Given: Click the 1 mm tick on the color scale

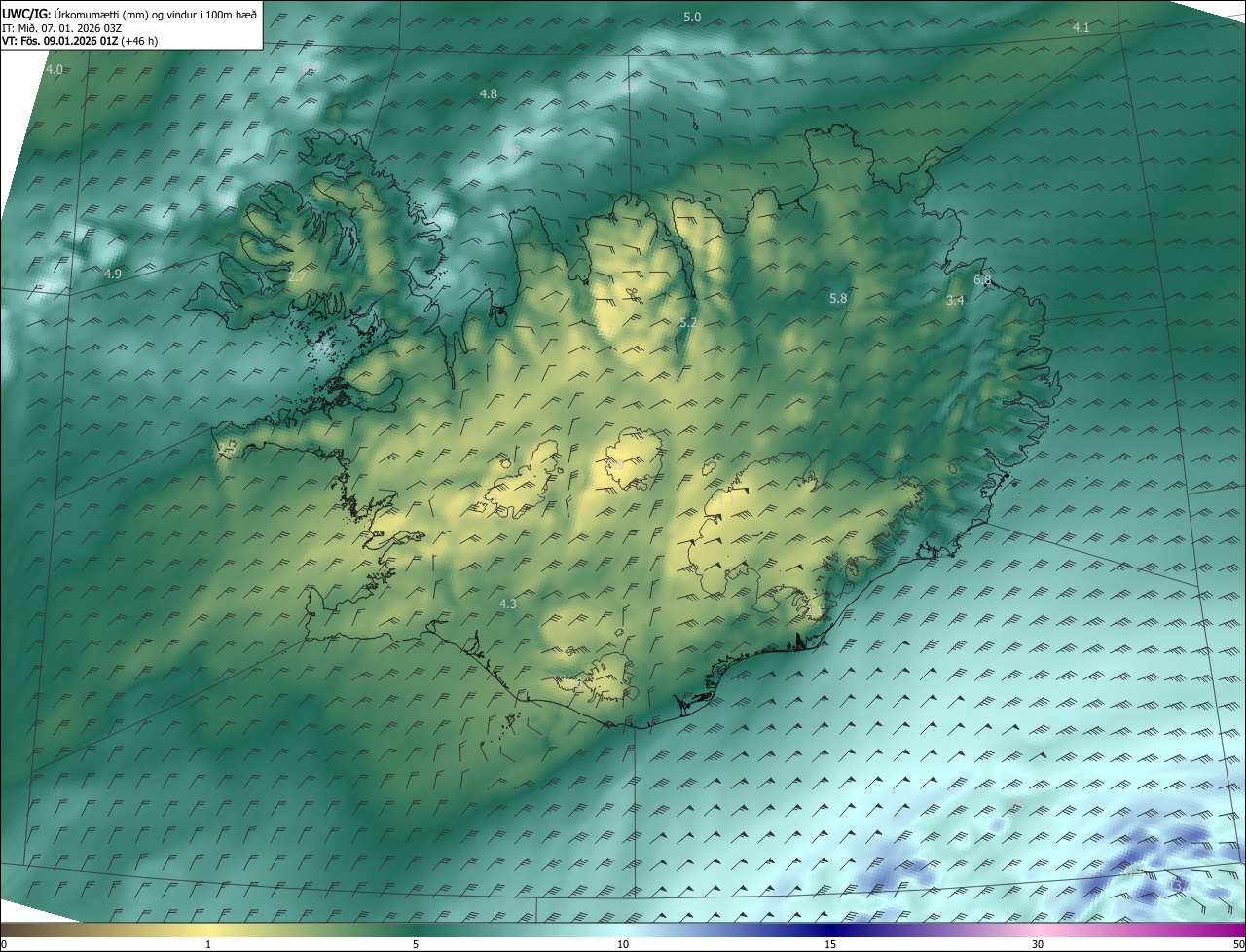Looking at the screenshot, I should click(x=208, y=945).
